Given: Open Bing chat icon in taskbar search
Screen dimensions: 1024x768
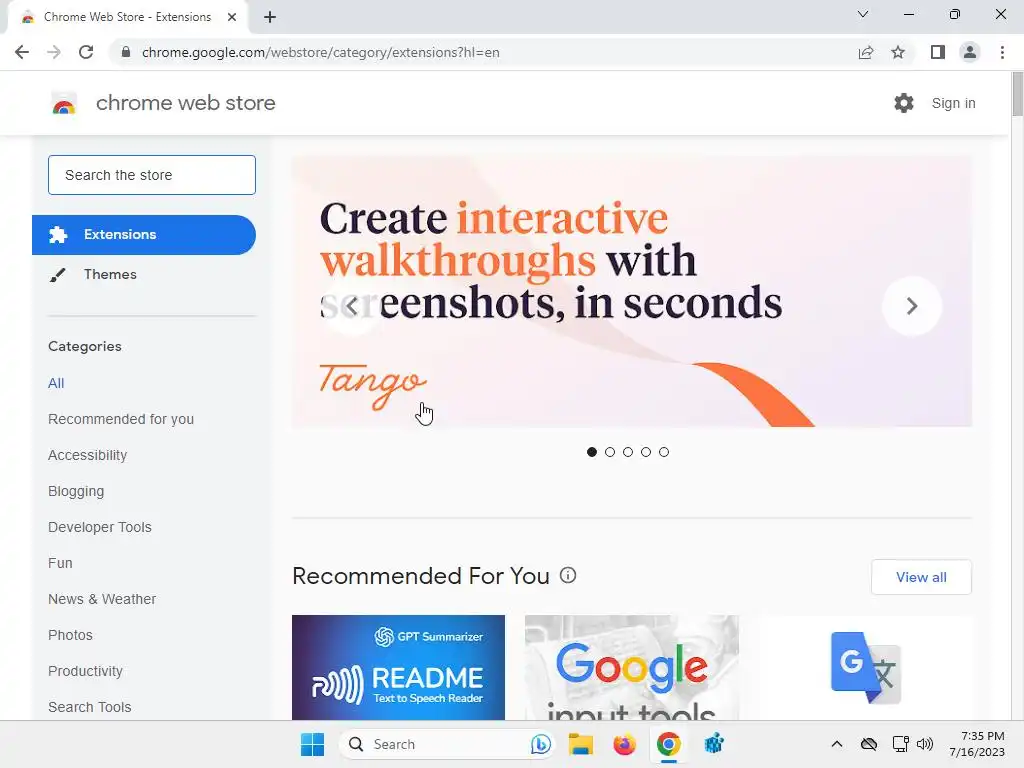Looking at the screenshot, I should pyautogui.click(x=540, y=744).
